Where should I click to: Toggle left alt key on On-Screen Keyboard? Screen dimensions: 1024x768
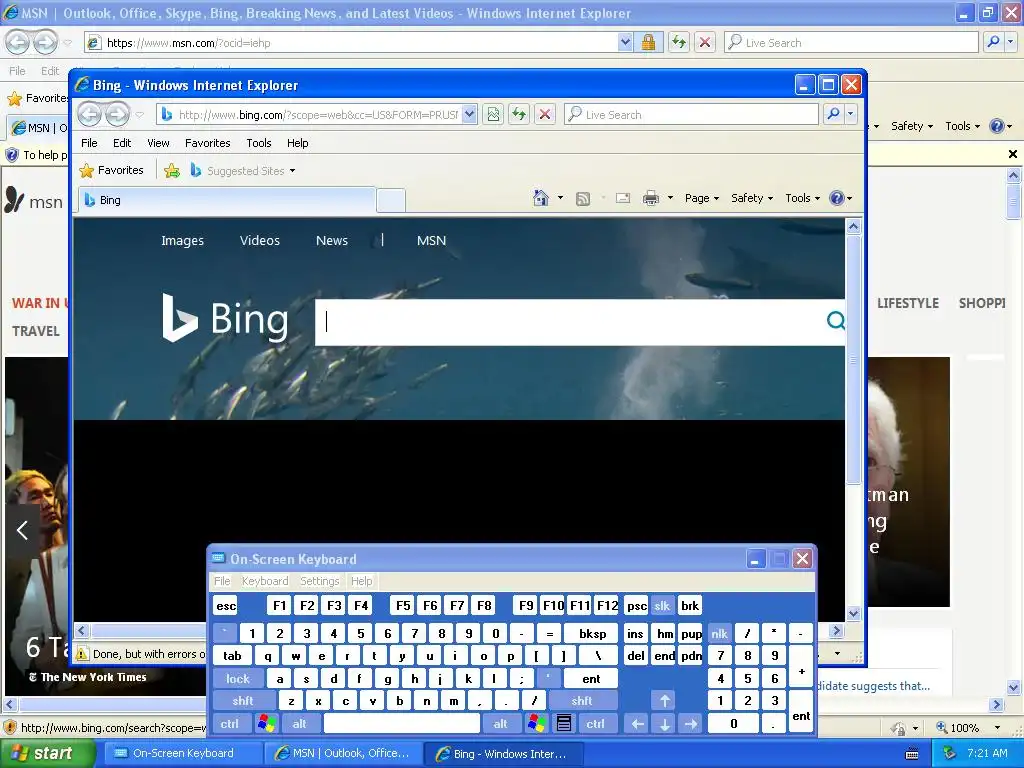300,724
